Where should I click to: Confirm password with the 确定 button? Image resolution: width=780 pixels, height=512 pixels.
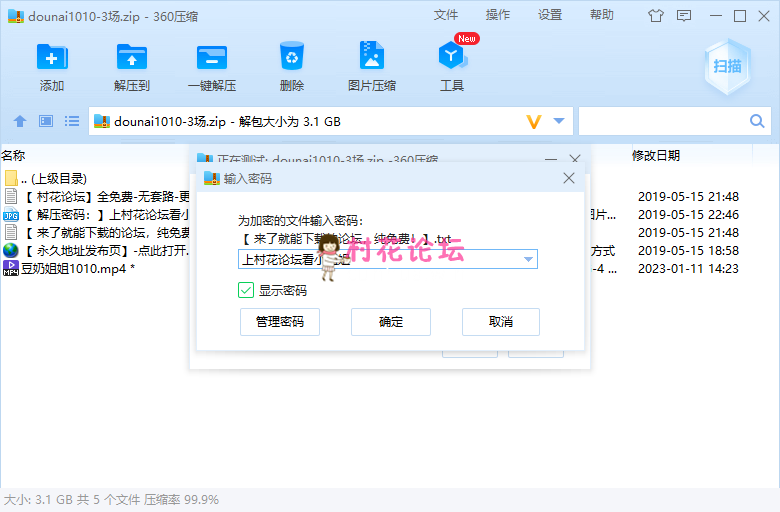tap(391, 322)
